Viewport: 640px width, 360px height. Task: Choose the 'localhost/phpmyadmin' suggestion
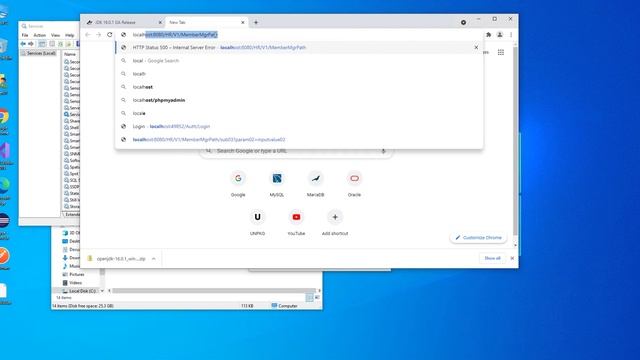(x=299, y=100)
